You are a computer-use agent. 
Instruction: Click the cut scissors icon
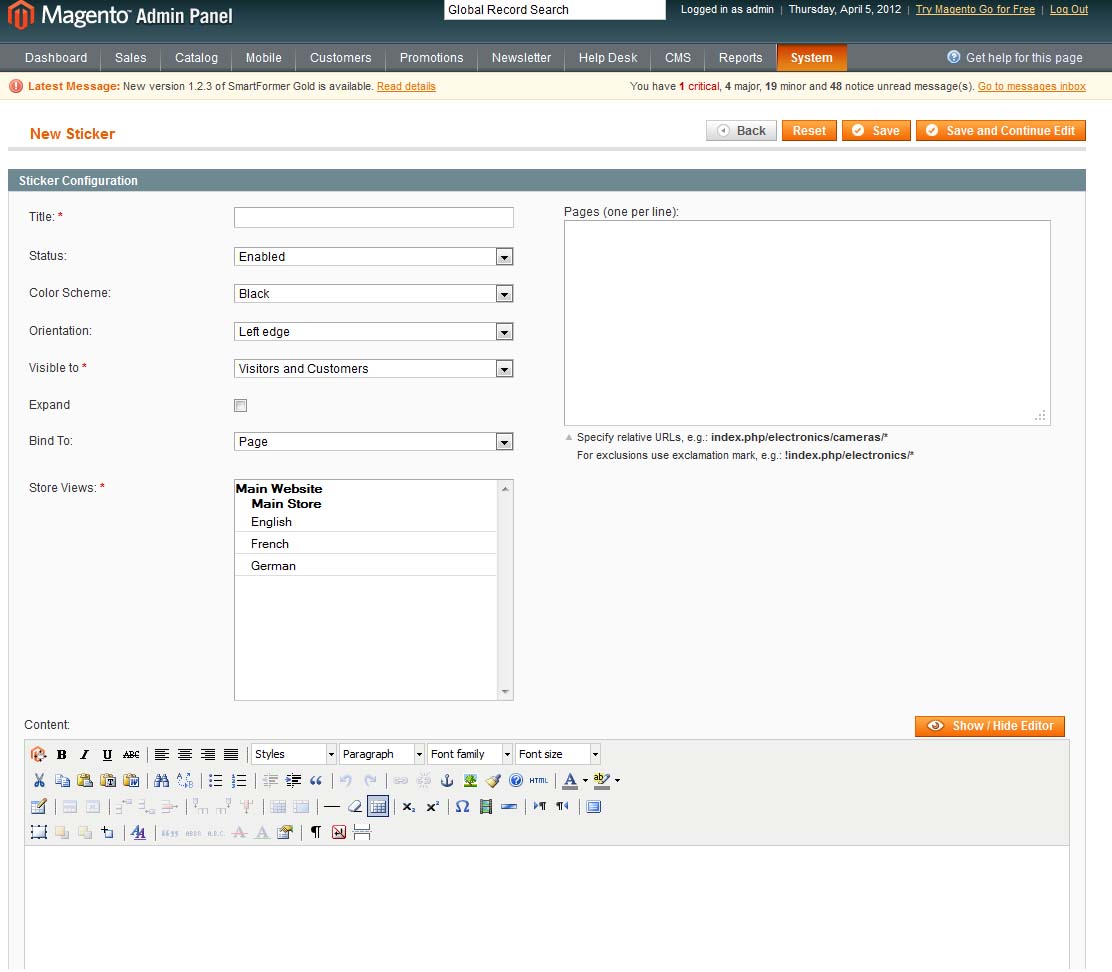tap(39, 781)
